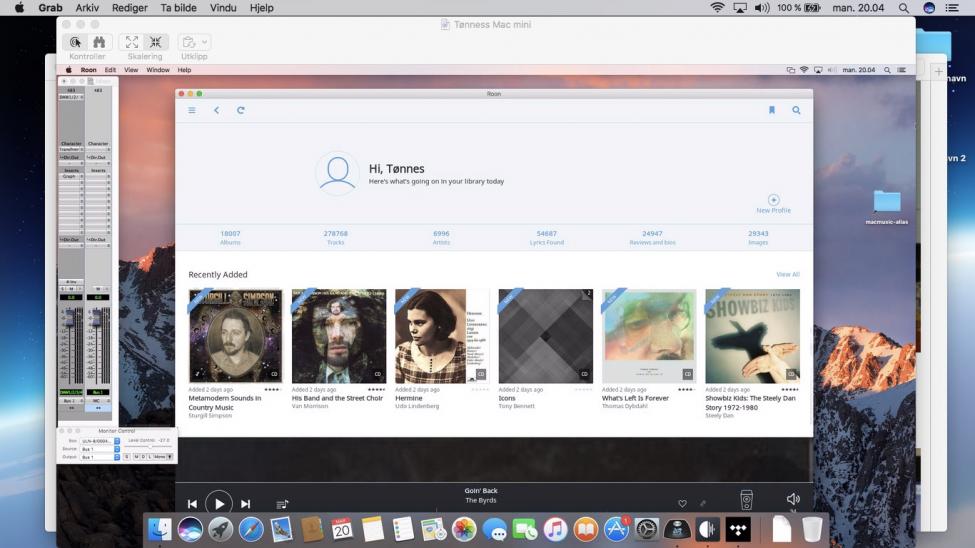Open the remote Help menu
Image resolution: width=975 pixels, height=548 pixels.
click(x=184, y=70)
